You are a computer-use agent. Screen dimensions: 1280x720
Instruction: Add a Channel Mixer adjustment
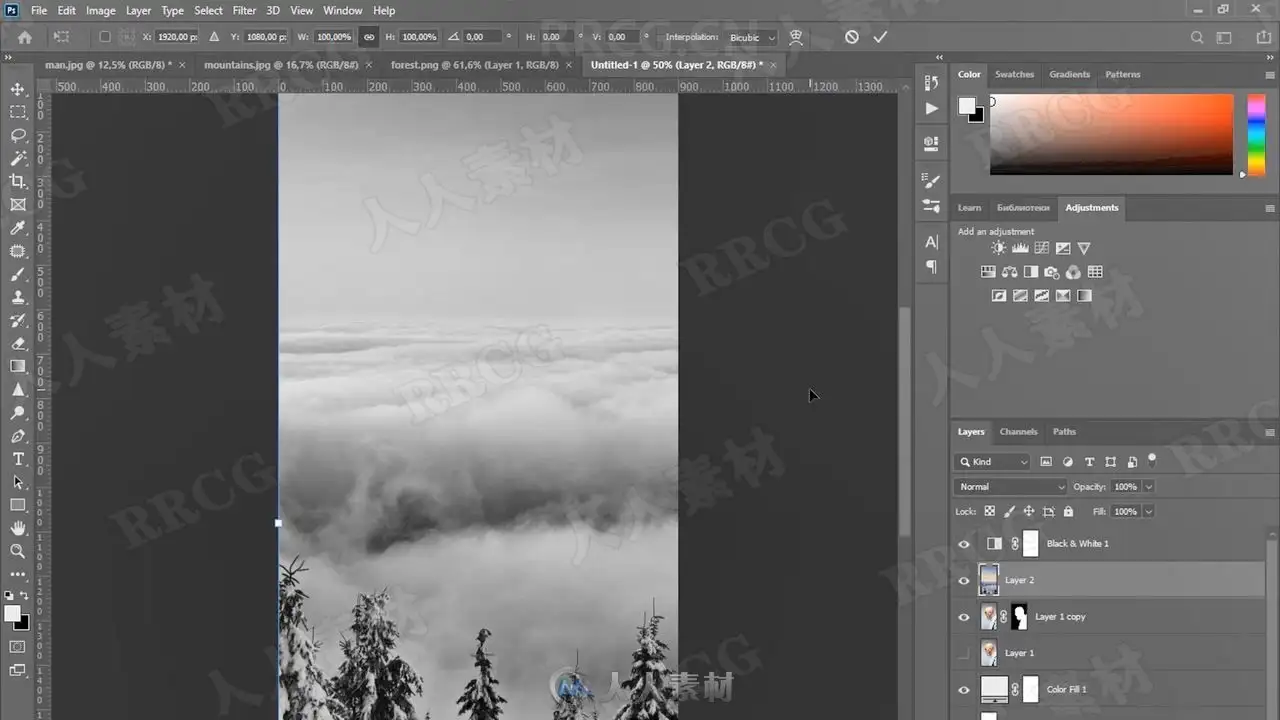[1073, 272]
